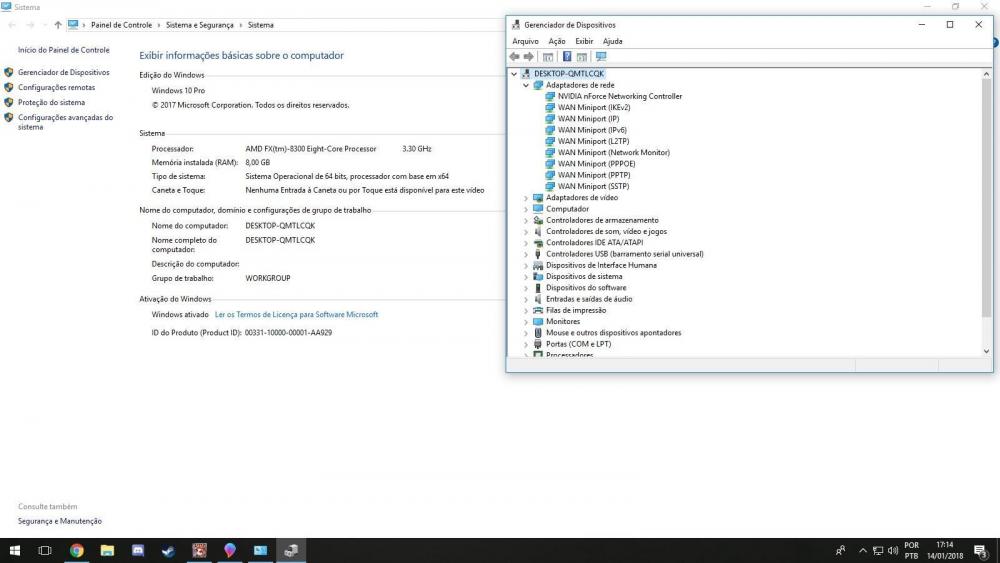Viewport: 1000px width, 563px height.
Task: Expand the Adaptadores de vídeo category
Action: [x=526, y=198]
